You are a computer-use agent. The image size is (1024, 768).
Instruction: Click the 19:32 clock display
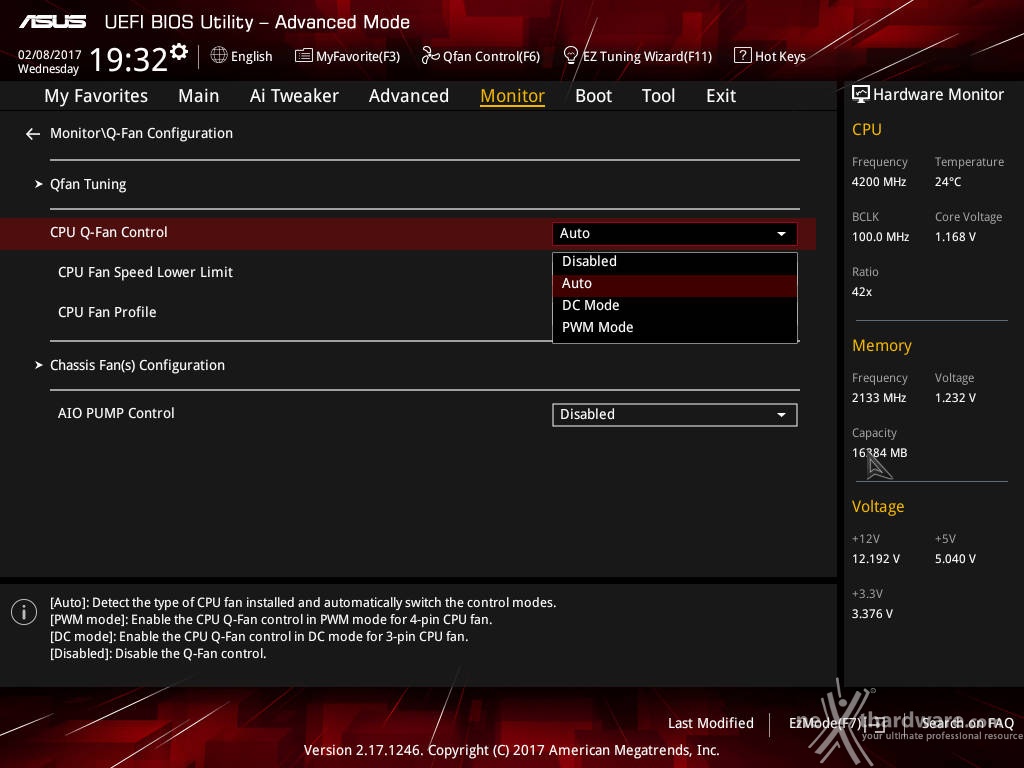point(129,59)
